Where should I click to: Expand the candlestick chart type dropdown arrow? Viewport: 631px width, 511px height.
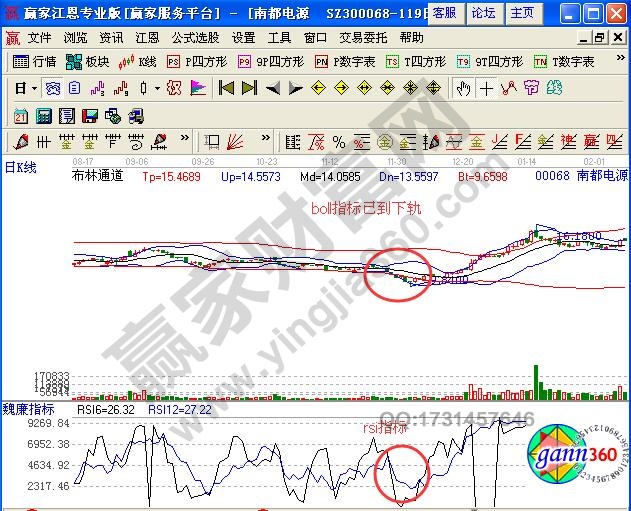point(157,88)
